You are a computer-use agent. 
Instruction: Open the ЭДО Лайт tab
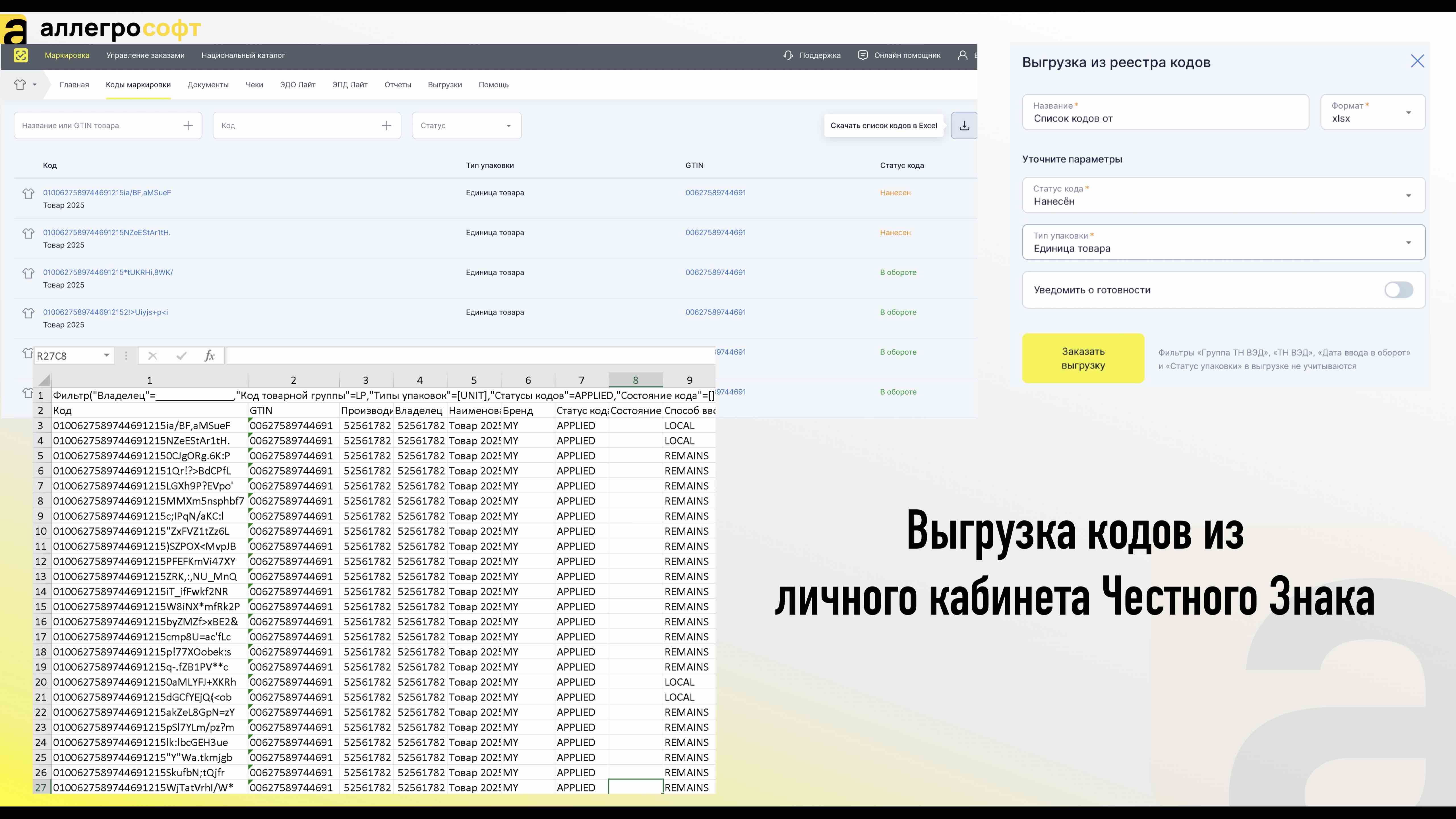pyautogui.click(x=297, y=85)
